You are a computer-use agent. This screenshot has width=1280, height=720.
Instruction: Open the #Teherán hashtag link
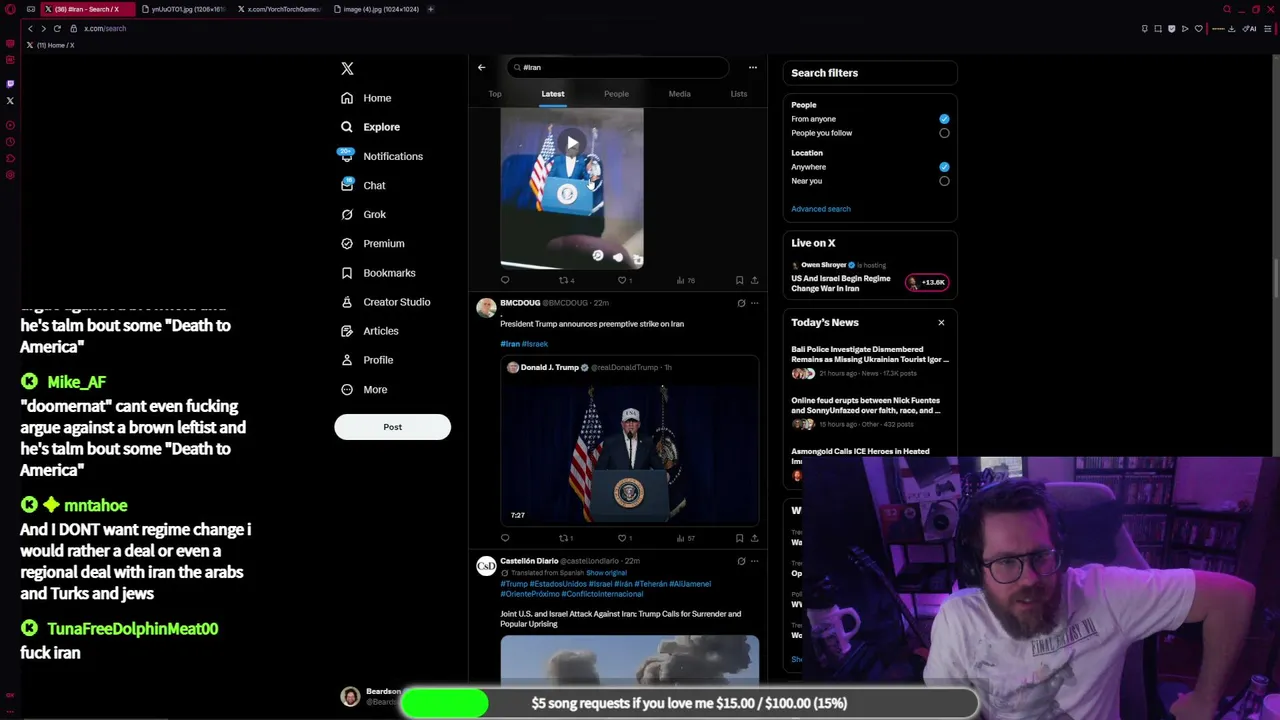tap(651, 584)
